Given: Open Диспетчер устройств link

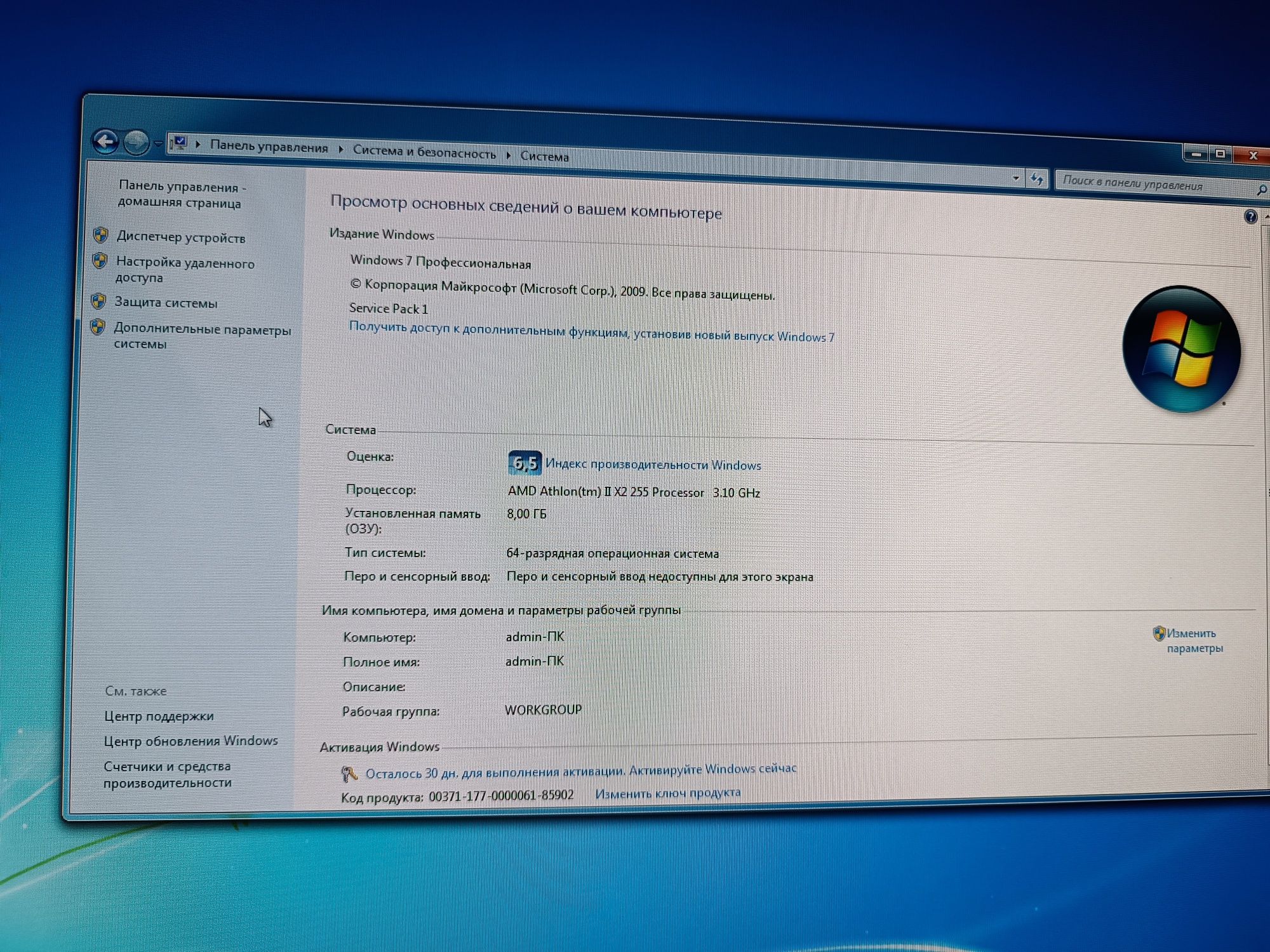Looking at the screenshot, I should [181, 237].
